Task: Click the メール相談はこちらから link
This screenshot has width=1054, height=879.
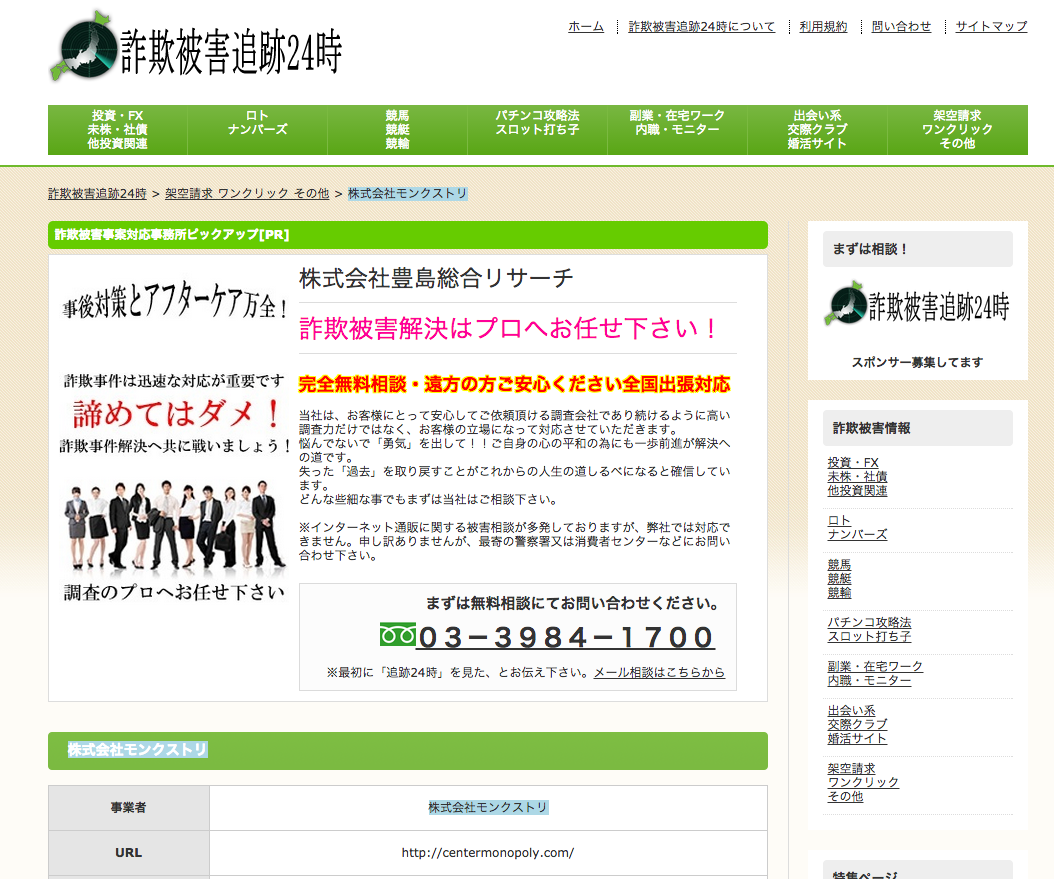Action: click(659, 673)
